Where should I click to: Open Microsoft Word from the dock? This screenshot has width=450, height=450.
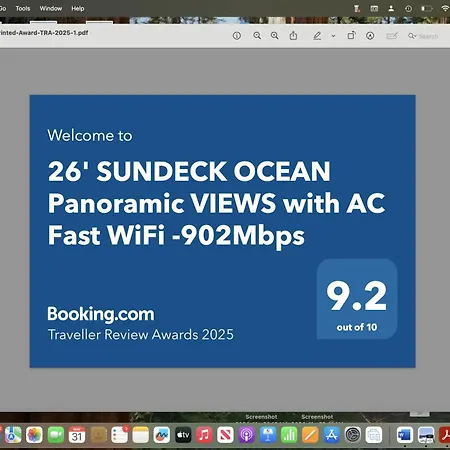coord(405,435)
